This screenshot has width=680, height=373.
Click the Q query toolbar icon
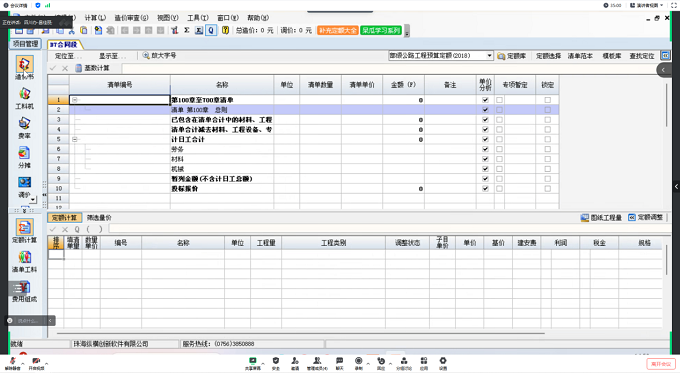tap(211, 30)
